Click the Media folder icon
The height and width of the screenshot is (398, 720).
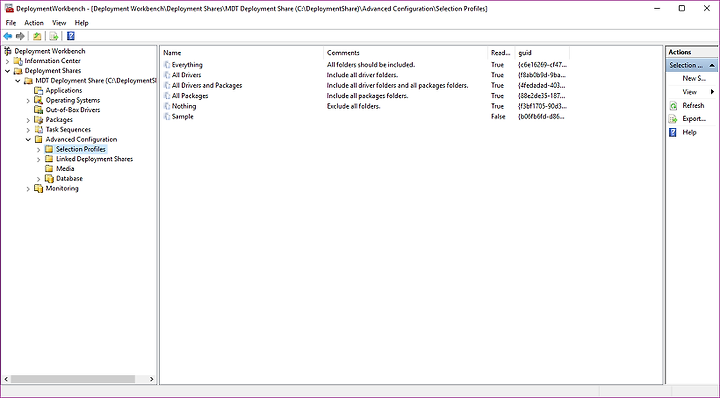pos(49,168)
